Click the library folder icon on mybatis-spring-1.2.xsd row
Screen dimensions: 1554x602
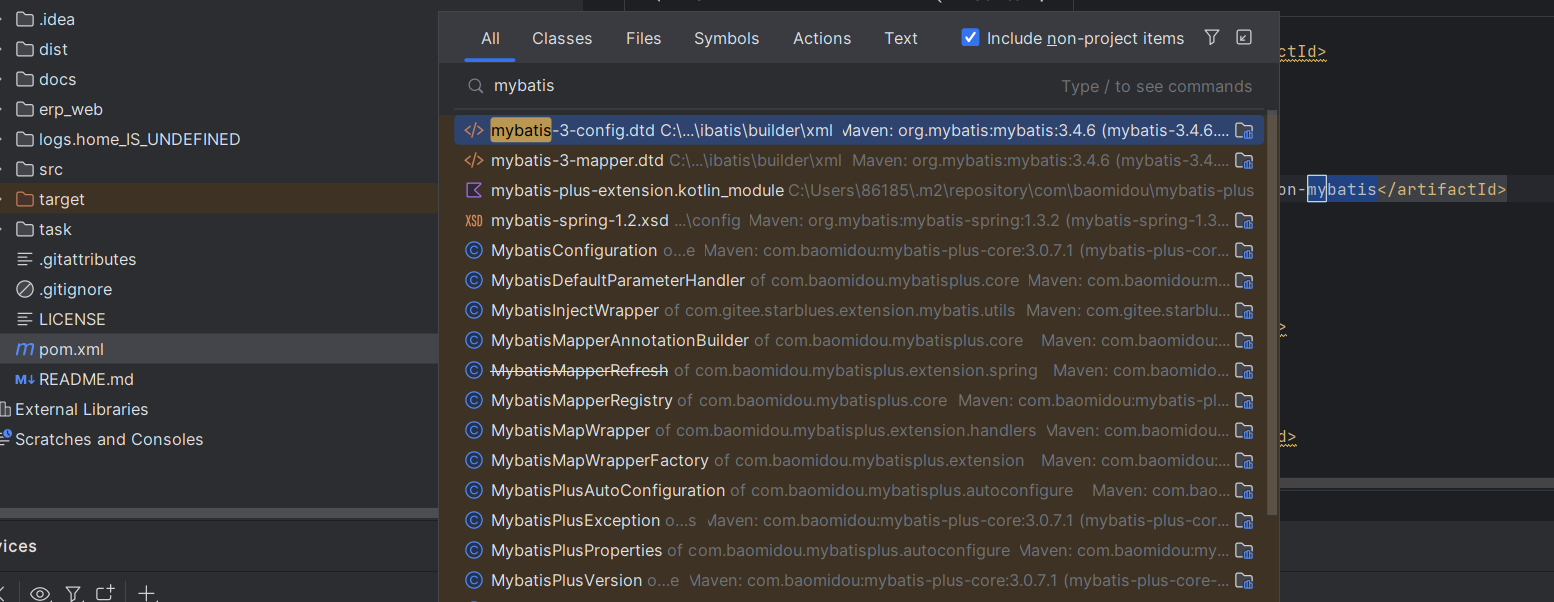(1244, 220)
